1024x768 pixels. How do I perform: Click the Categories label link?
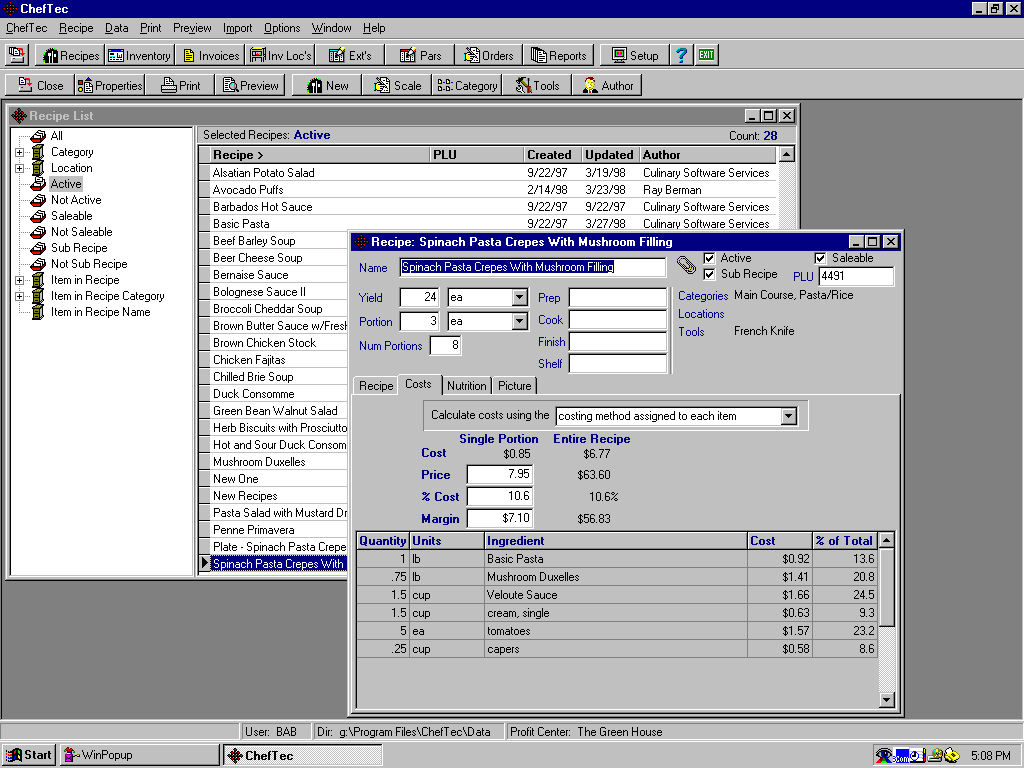703,296
